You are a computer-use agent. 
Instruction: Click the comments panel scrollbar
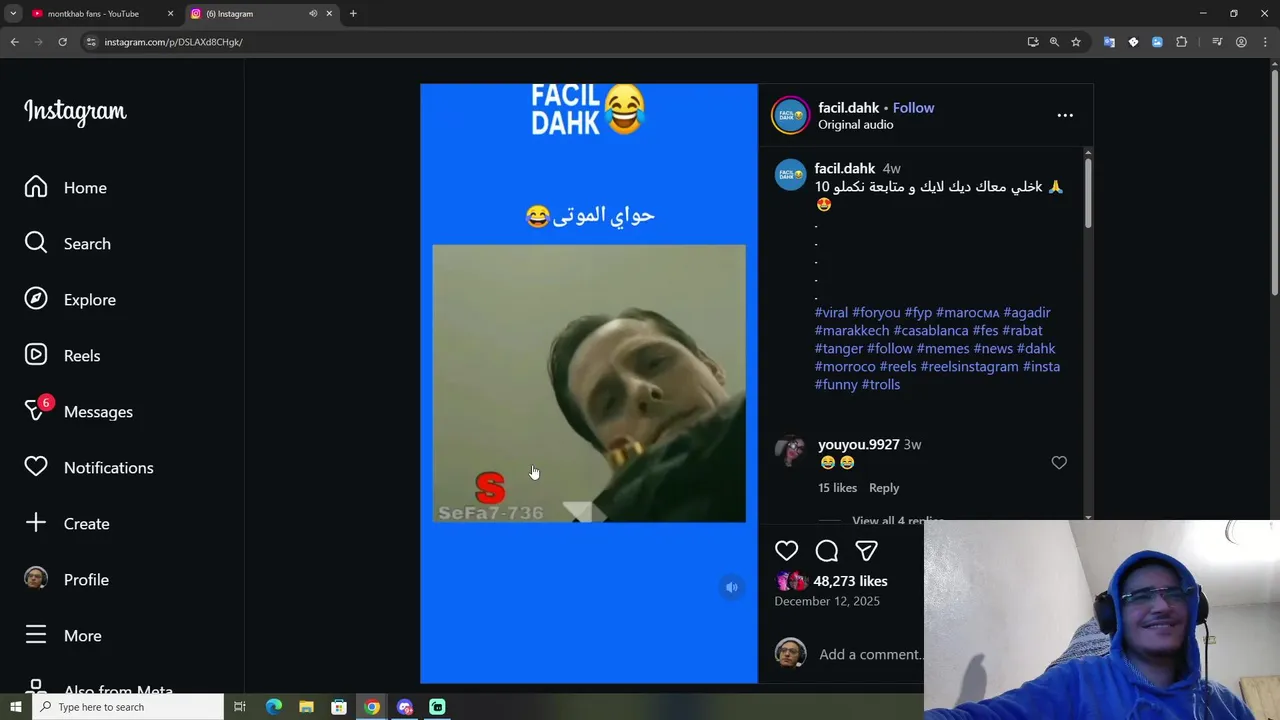(x=1087, y=193)
